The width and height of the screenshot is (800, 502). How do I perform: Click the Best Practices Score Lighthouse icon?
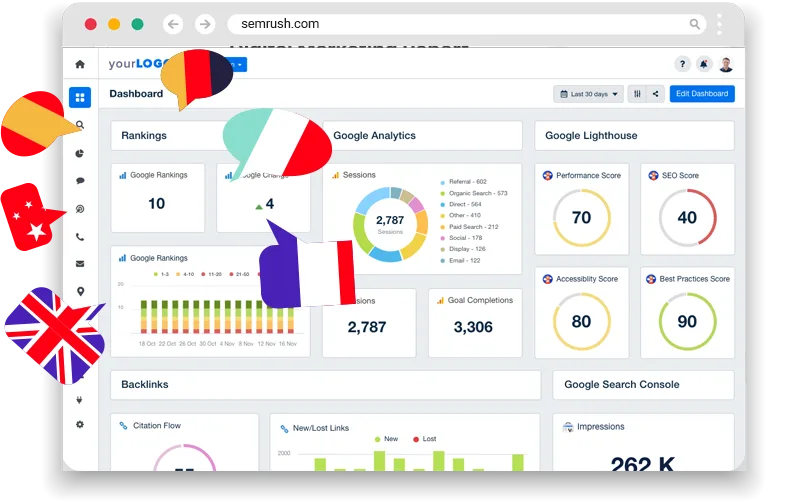[x=651, y=279]
